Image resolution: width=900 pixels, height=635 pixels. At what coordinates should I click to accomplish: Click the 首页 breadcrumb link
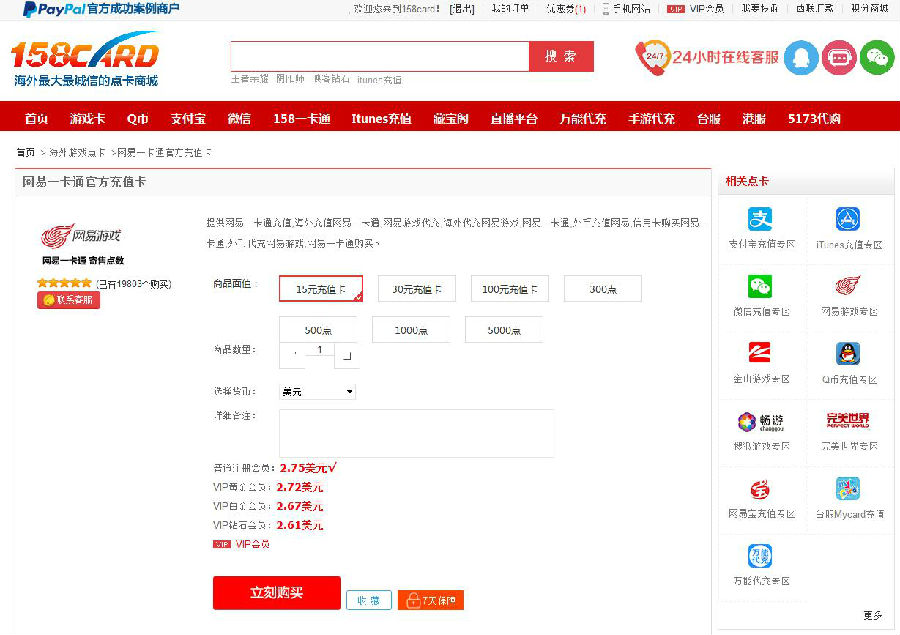coord(25,153)
